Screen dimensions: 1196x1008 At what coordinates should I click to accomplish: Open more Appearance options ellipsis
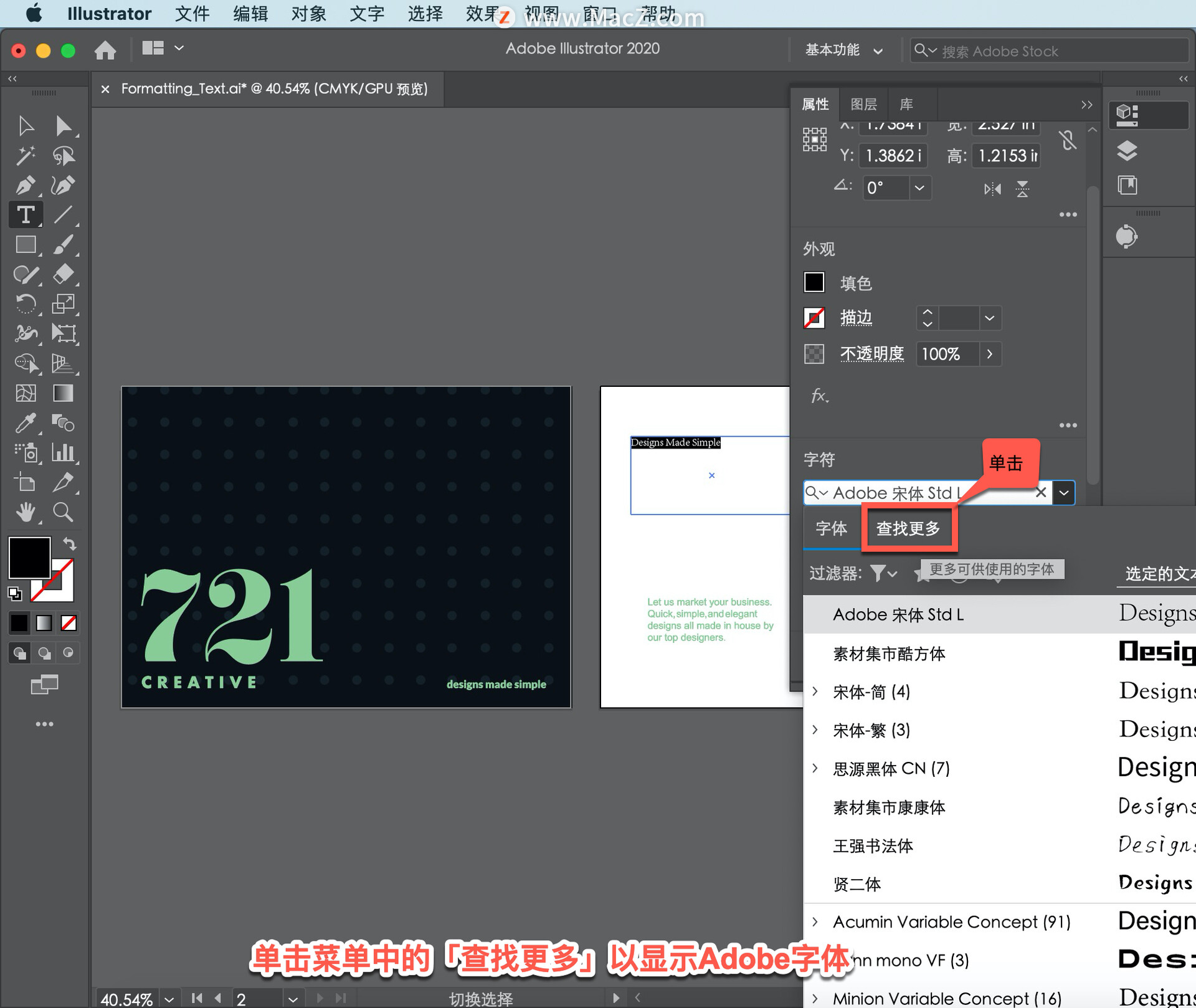pos(1068,426)
